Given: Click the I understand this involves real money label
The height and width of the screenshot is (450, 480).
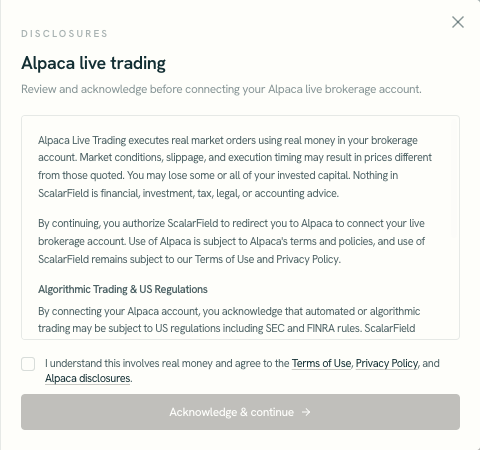Looking at the screenshot, I should click(242, 371).
